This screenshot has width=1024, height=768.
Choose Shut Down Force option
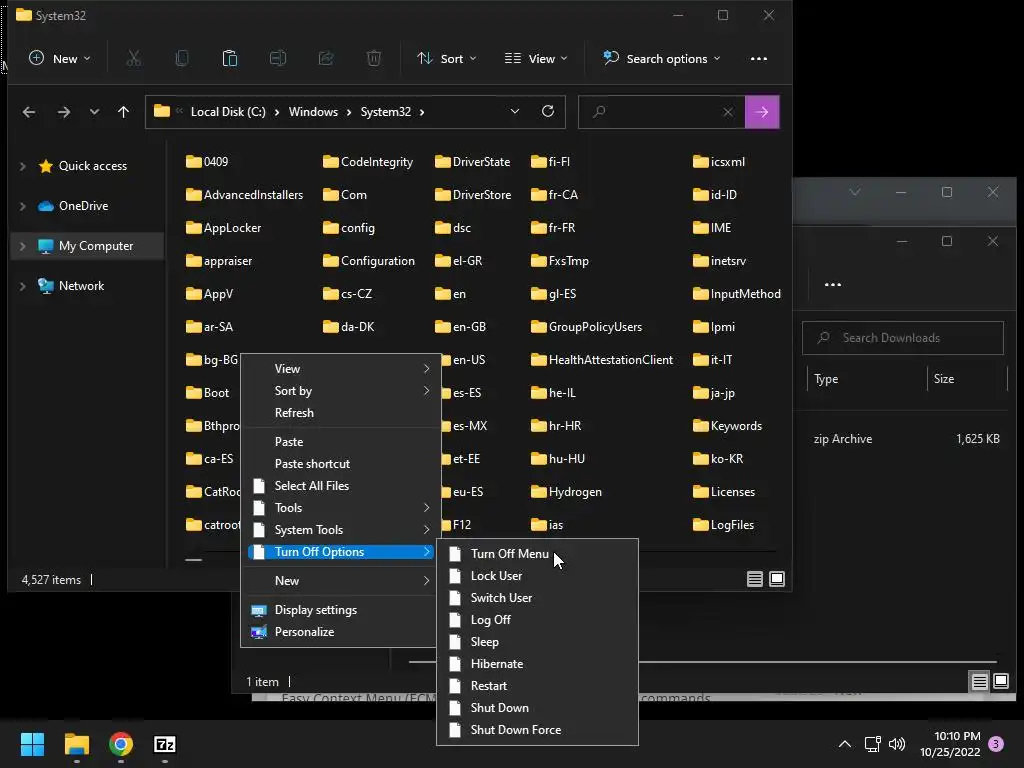click(x=537, y=730)
